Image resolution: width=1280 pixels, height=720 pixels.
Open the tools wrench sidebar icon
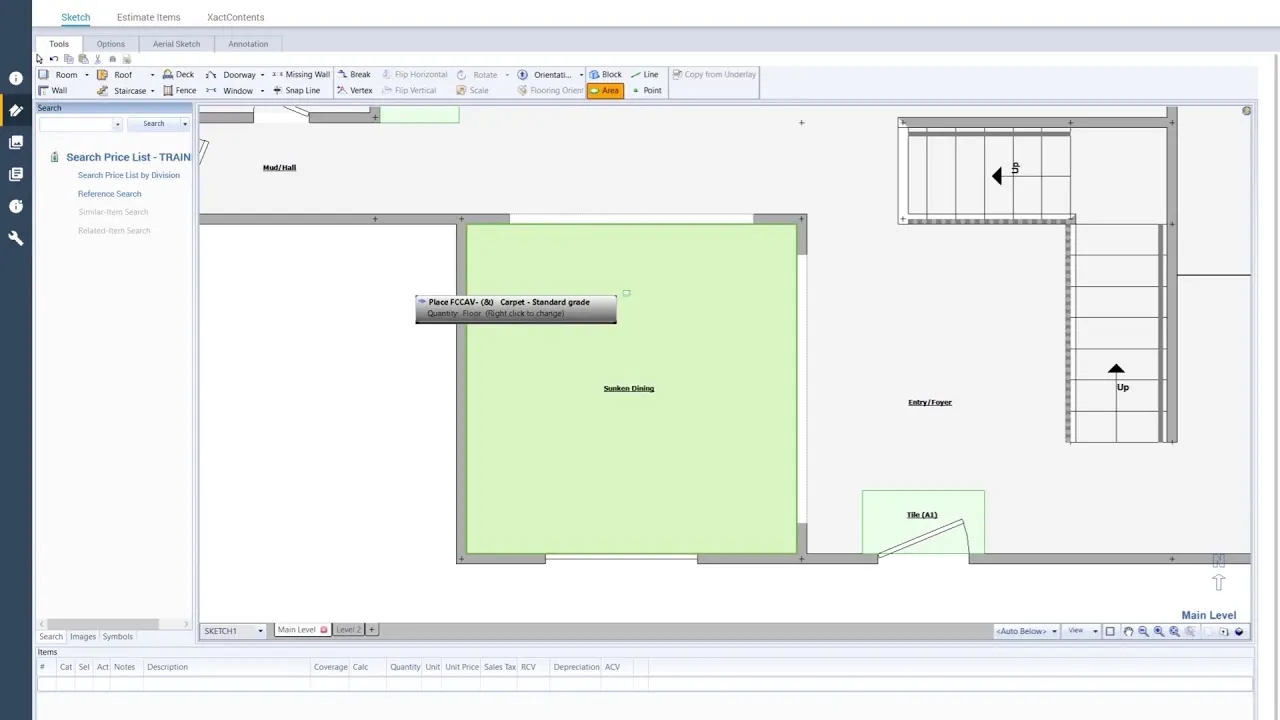16,238
